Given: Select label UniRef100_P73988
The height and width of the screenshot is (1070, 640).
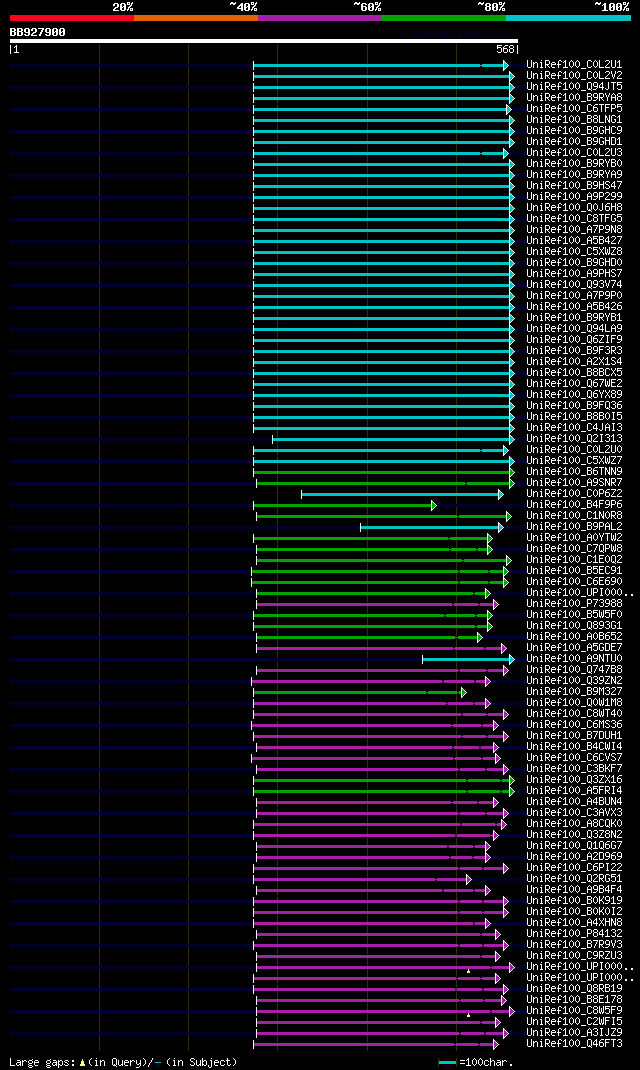Looking at the screenshot, I should pyautogui.click(x=574, y=604).
